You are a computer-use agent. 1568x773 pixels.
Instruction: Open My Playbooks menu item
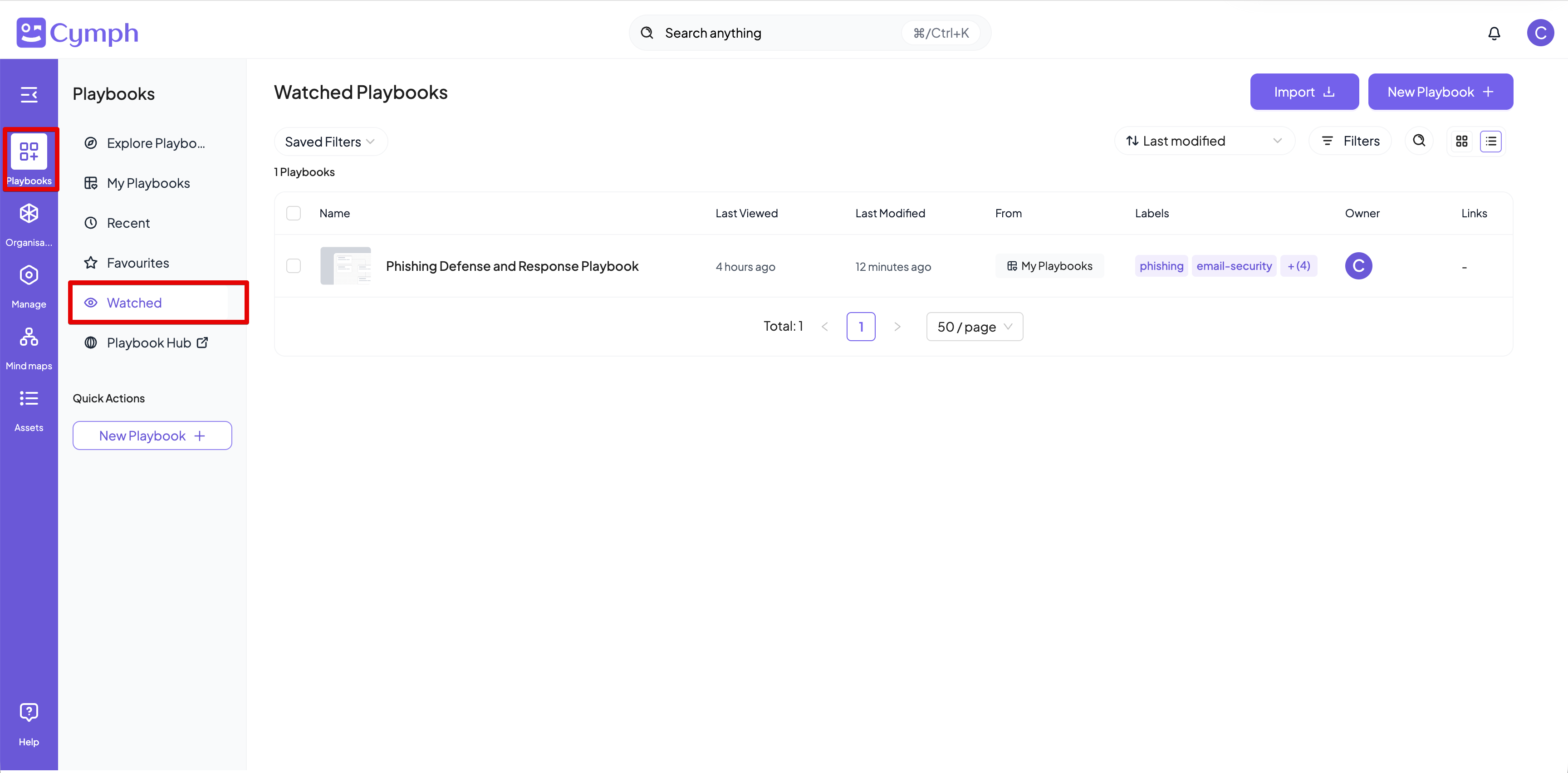point(148,183)
